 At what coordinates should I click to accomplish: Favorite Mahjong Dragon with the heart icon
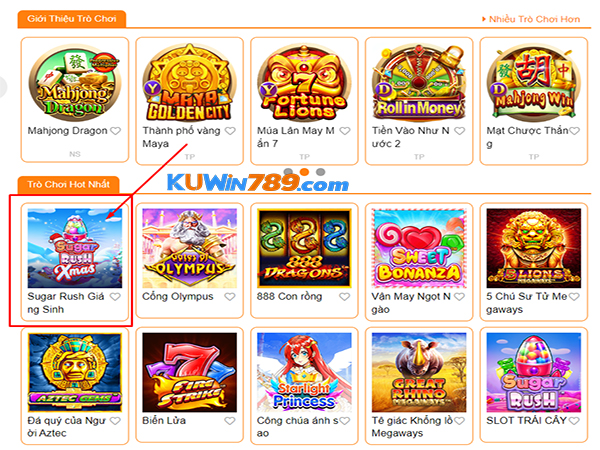[x=116, y=131]
